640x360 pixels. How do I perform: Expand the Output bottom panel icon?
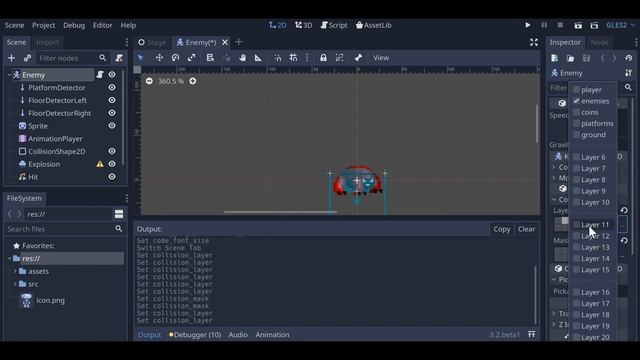(531, 334)
